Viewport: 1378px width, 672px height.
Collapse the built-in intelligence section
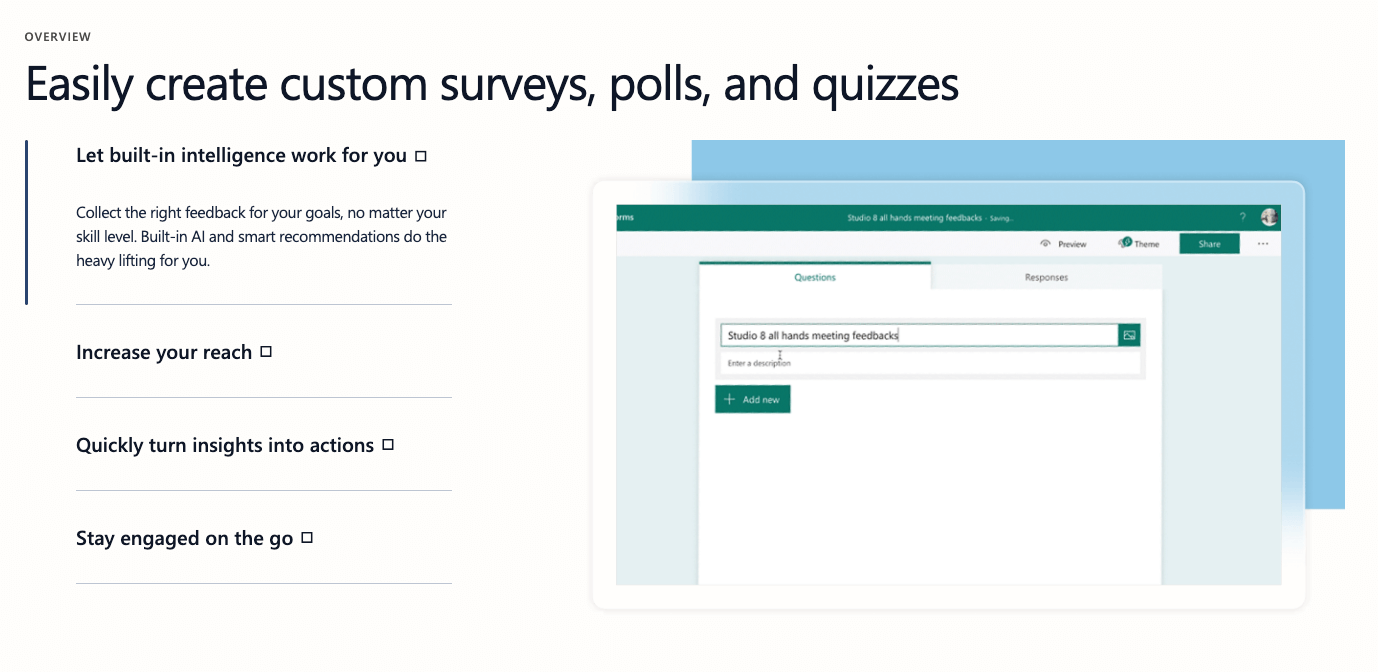click(246, 155)
